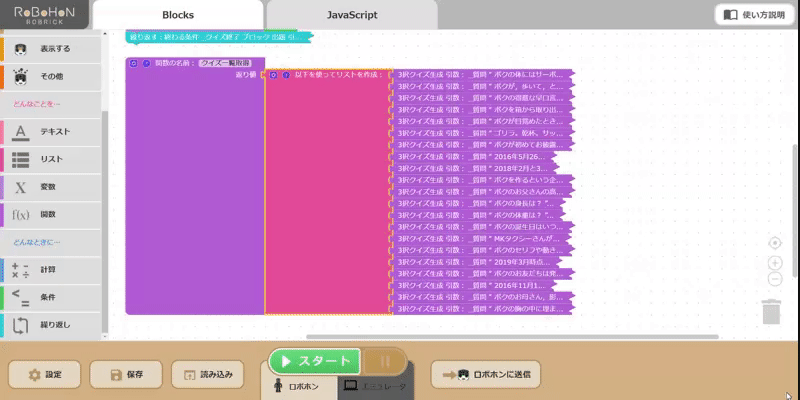Click the 読み込み load button
This screenshot has width=800, height=400.
[208, 374]
